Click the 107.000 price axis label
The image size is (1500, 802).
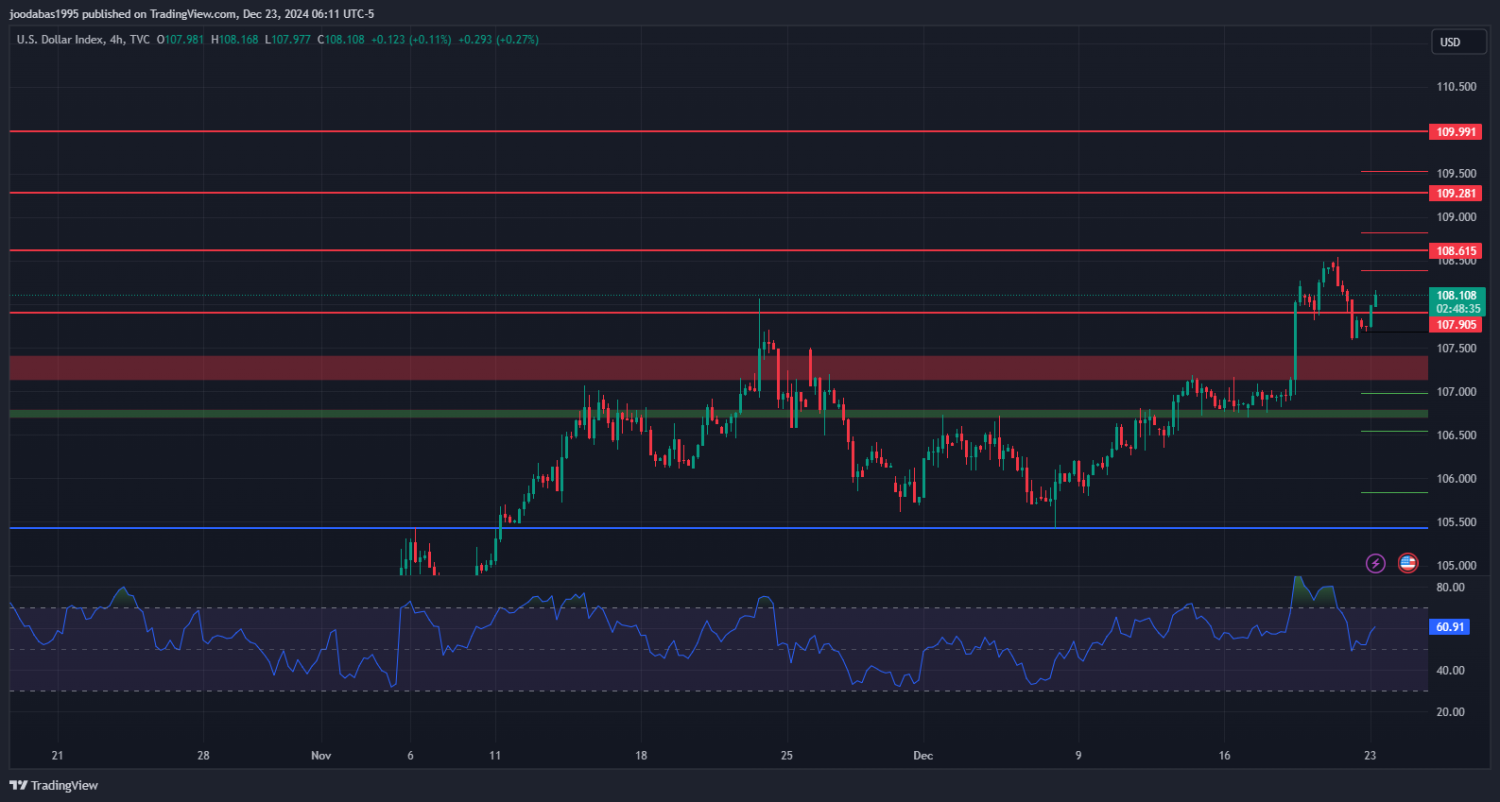point(1456,392)
